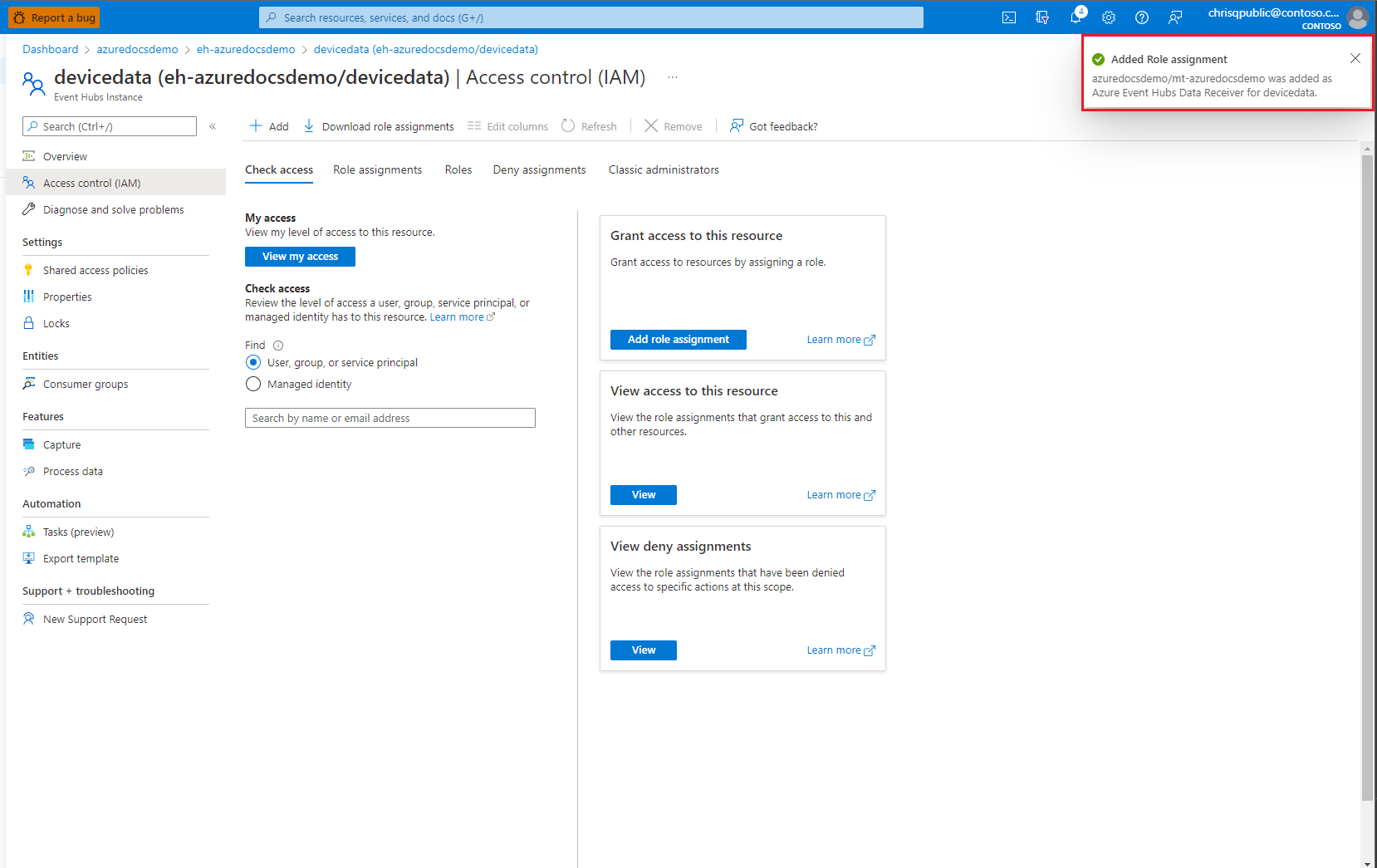Open the feedback smiley icon
This screenshot has height=868, width=1377.
(x=1174, y=17)
